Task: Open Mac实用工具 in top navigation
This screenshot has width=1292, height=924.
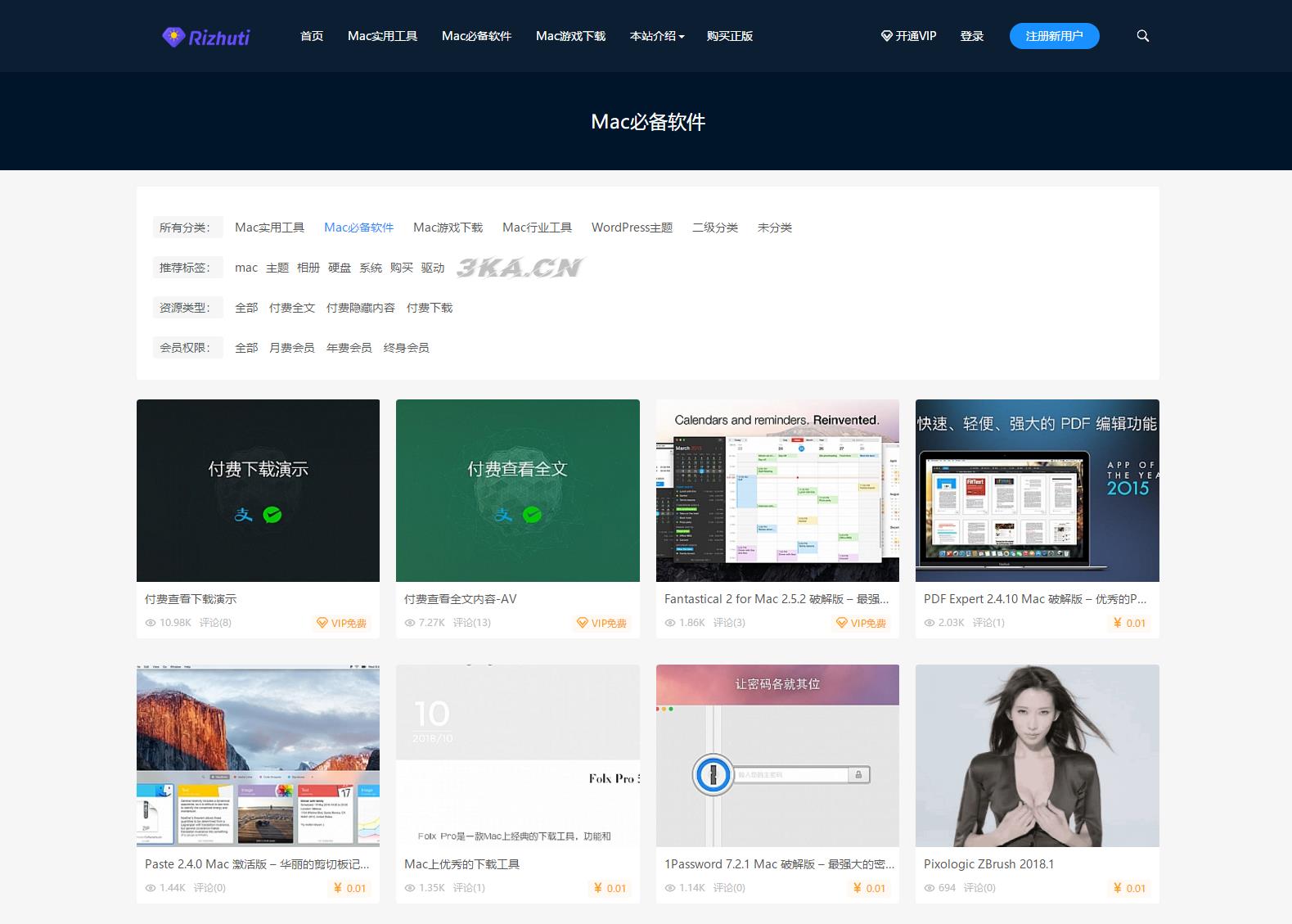Action: click(x=382, y=36)
